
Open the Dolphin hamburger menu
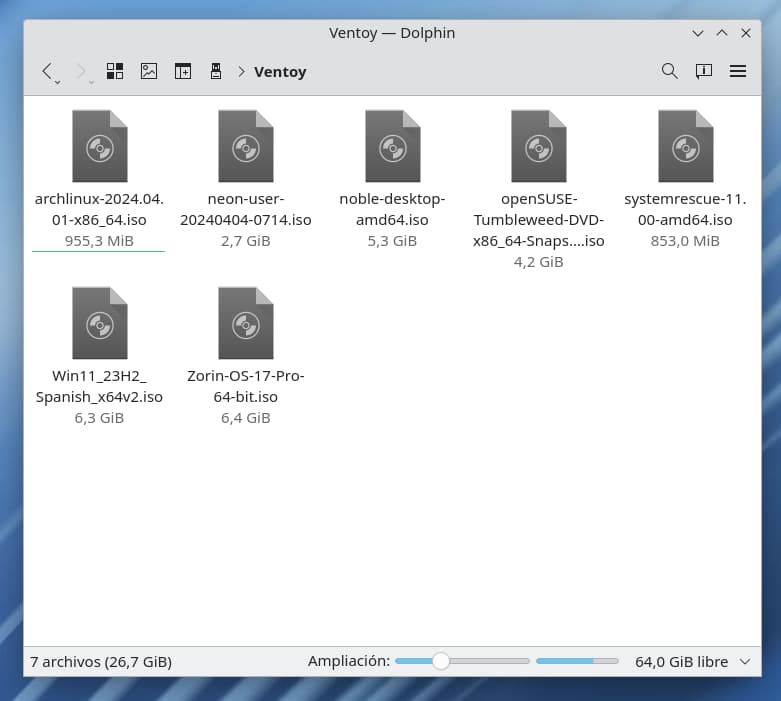click(738, 71)
